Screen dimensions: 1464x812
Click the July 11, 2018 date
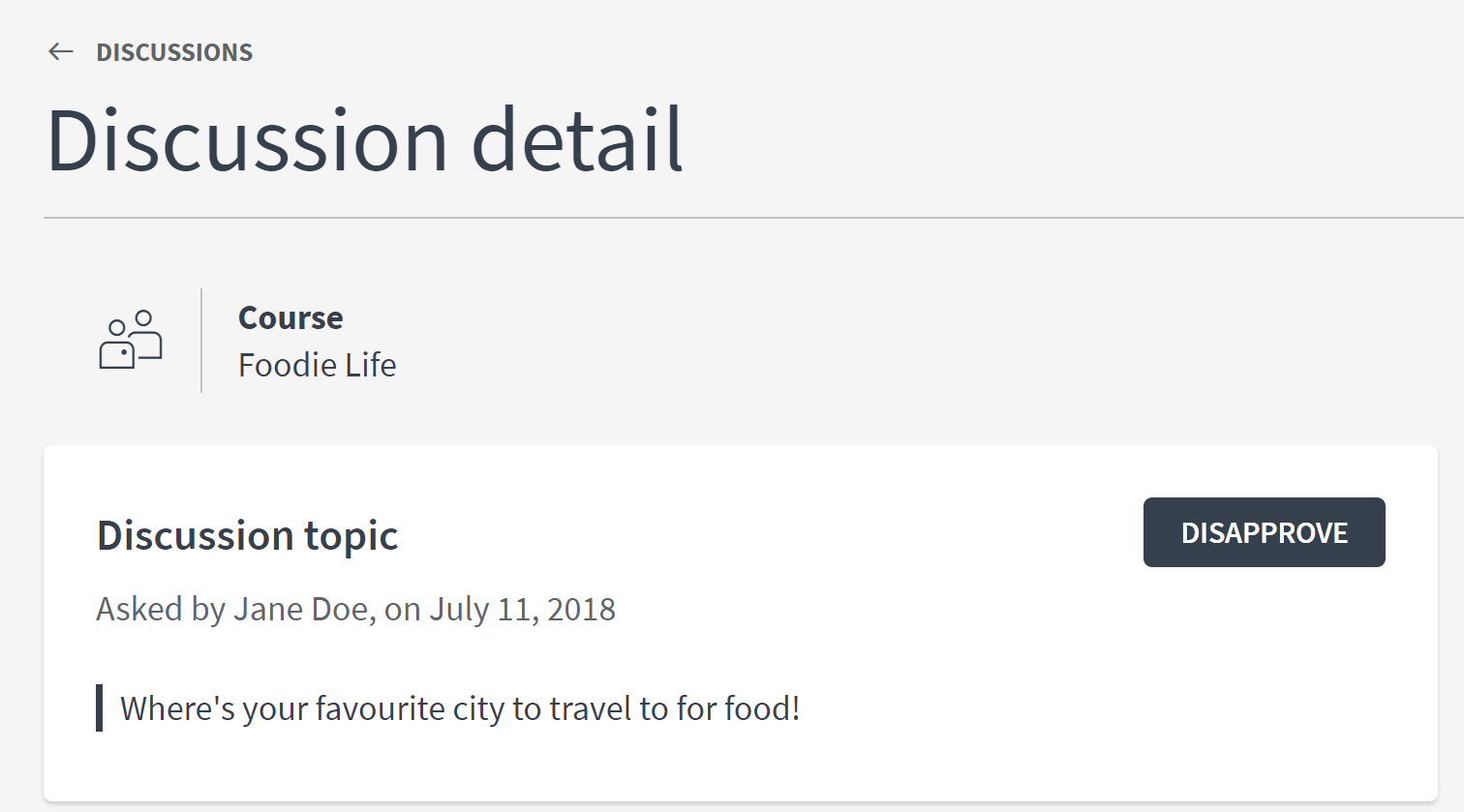tap(523, 609)
